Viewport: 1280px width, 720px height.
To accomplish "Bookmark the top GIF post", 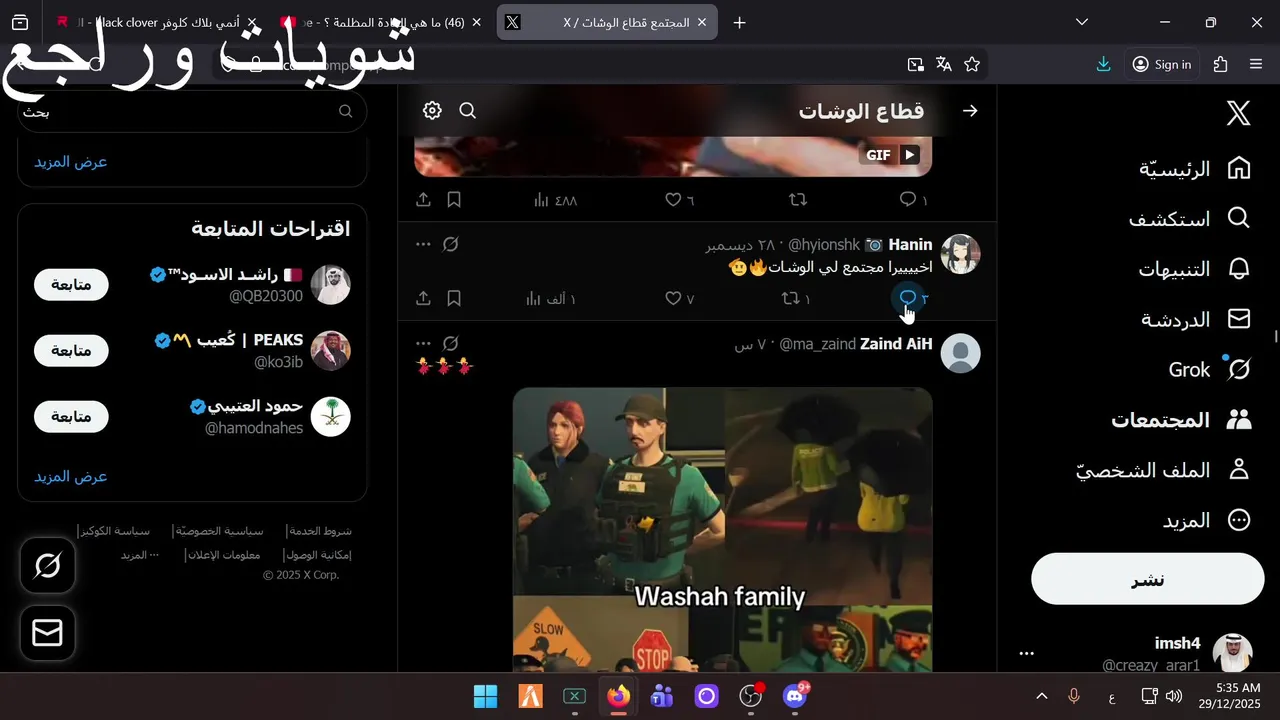I will pyautogui.click(x=454, y=200).
